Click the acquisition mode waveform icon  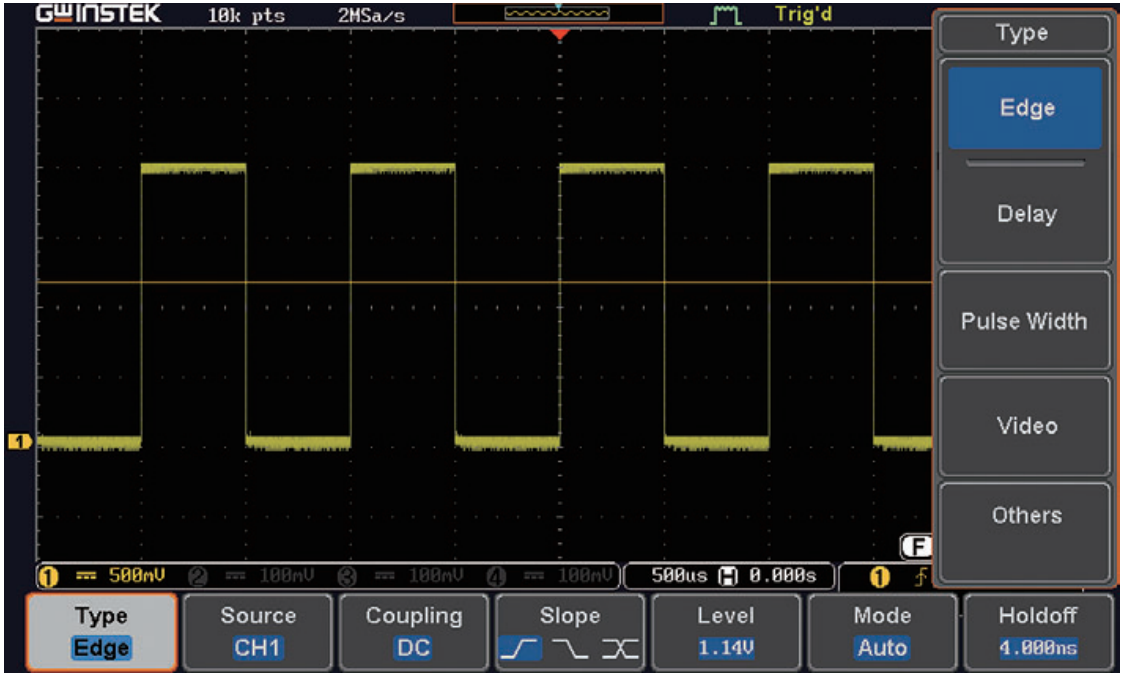725,14
